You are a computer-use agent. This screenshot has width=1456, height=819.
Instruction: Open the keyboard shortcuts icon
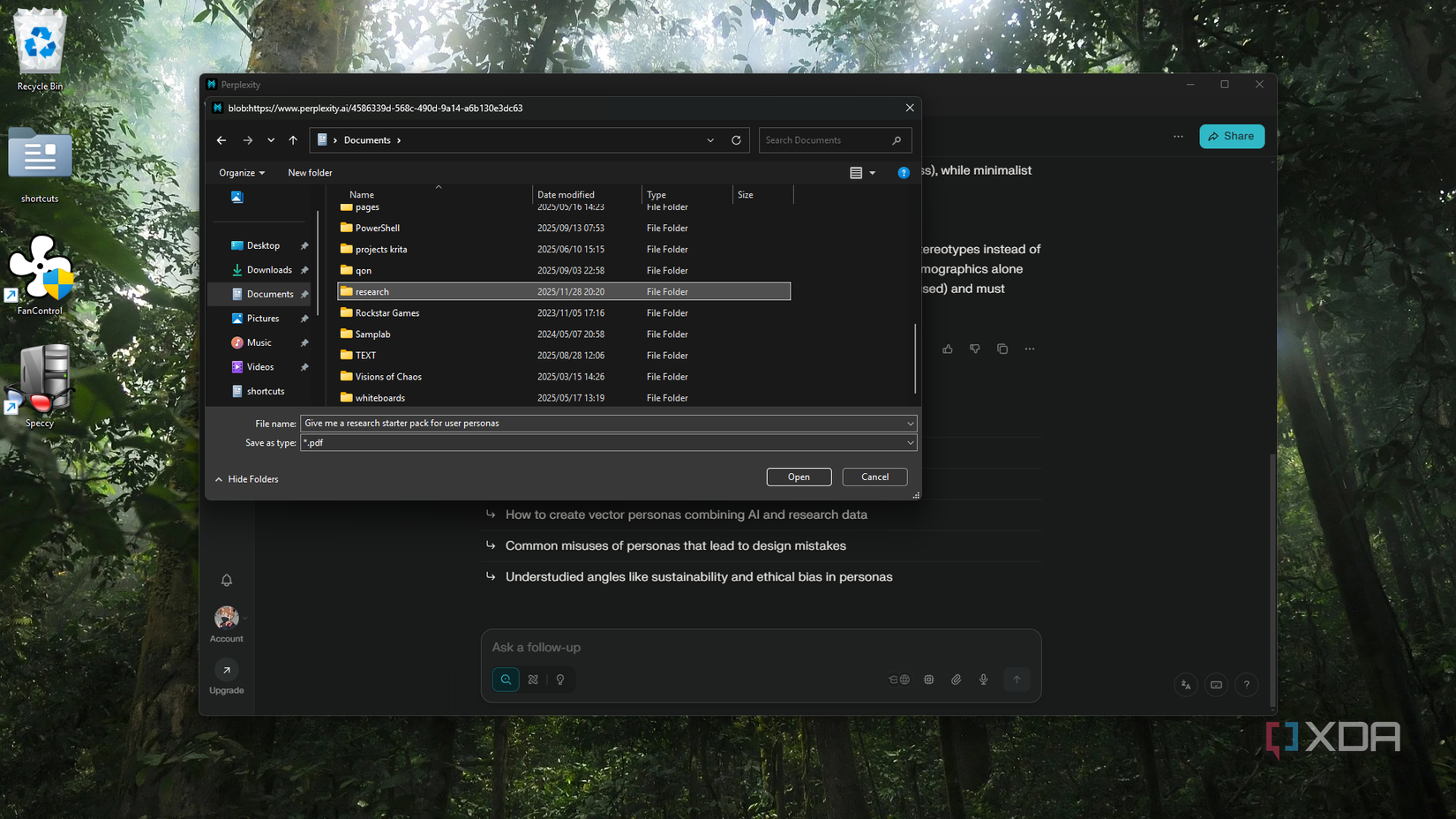tap(1216, 685)
